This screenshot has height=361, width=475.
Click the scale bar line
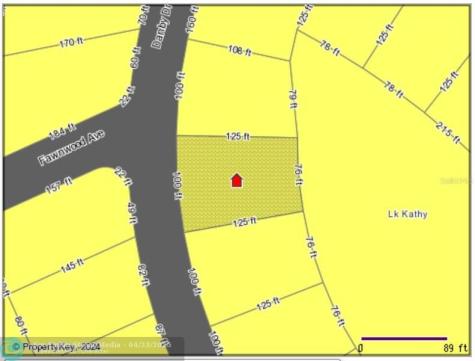(x=404, y=339)
